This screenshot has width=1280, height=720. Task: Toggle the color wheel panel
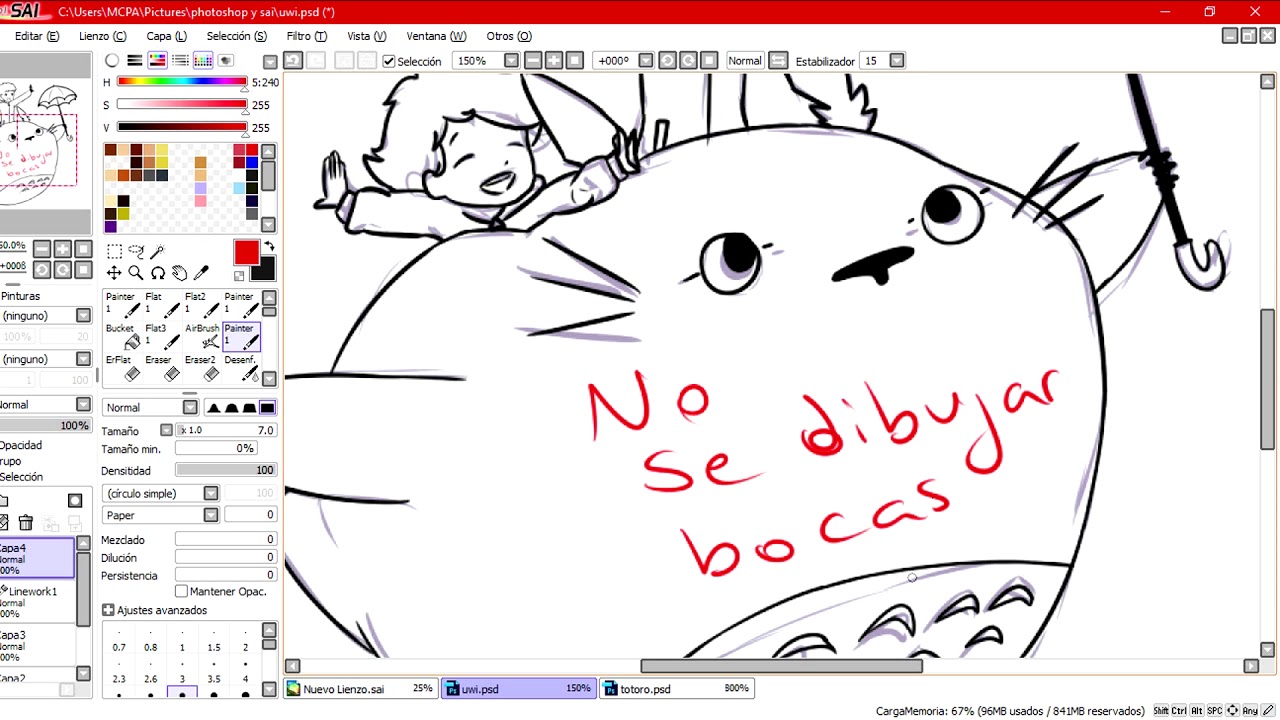click(x=112, y=61)
